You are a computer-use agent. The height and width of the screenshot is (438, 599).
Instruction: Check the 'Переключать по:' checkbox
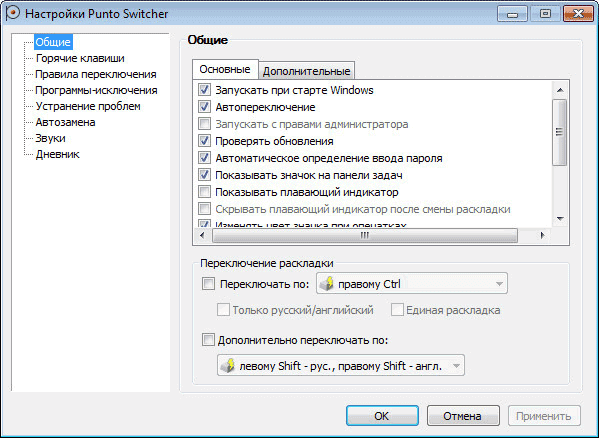coord(208,284)
